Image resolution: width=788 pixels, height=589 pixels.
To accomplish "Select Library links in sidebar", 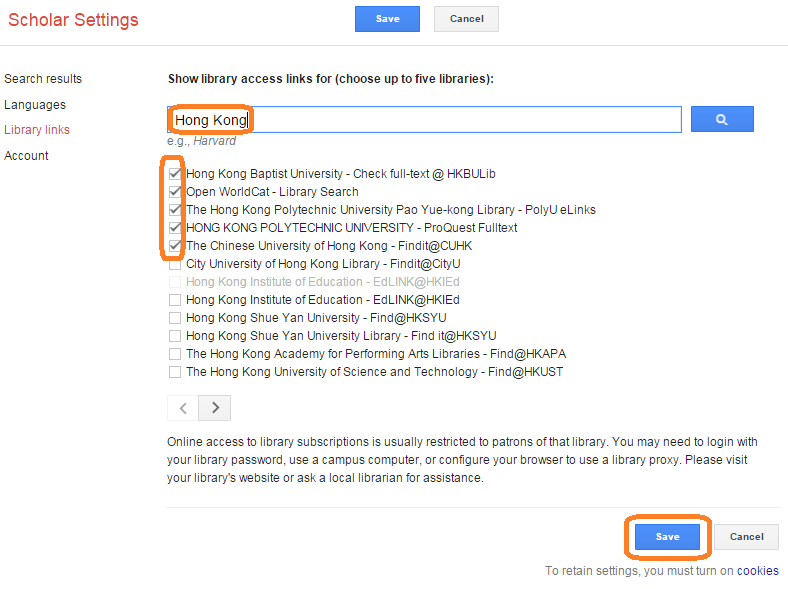I will (x=37, y=130).
